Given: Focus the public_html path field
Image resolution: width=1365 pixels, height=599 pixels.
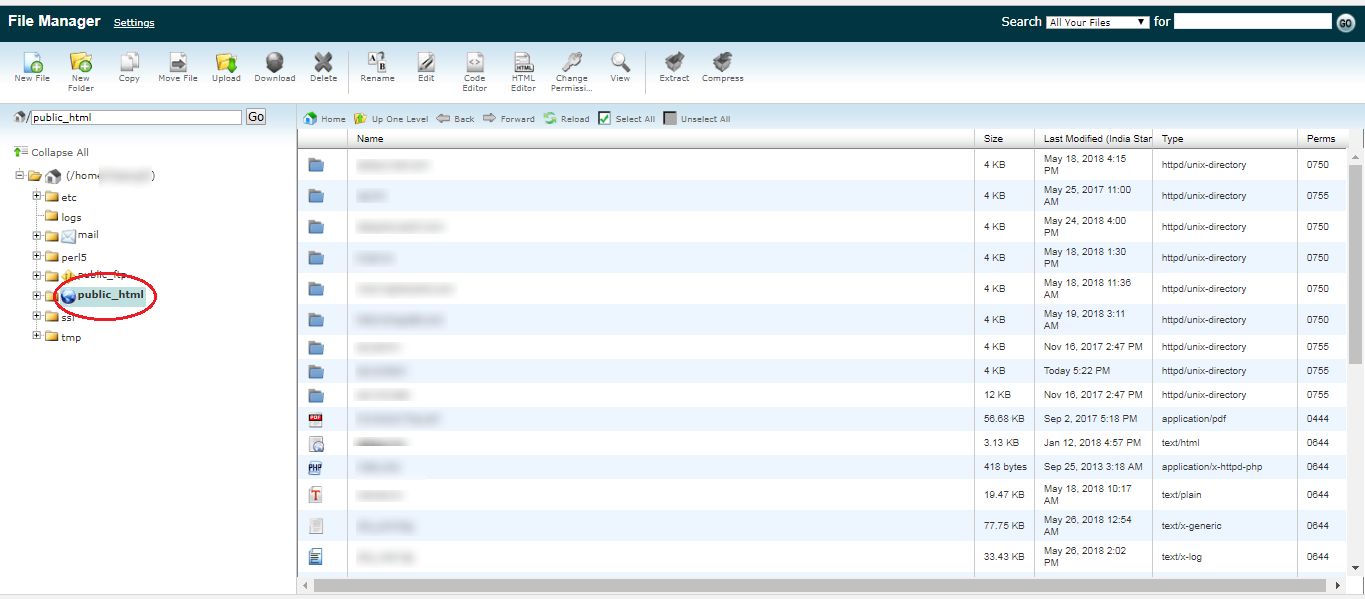Looking at the screenshot, I should 136,117.
